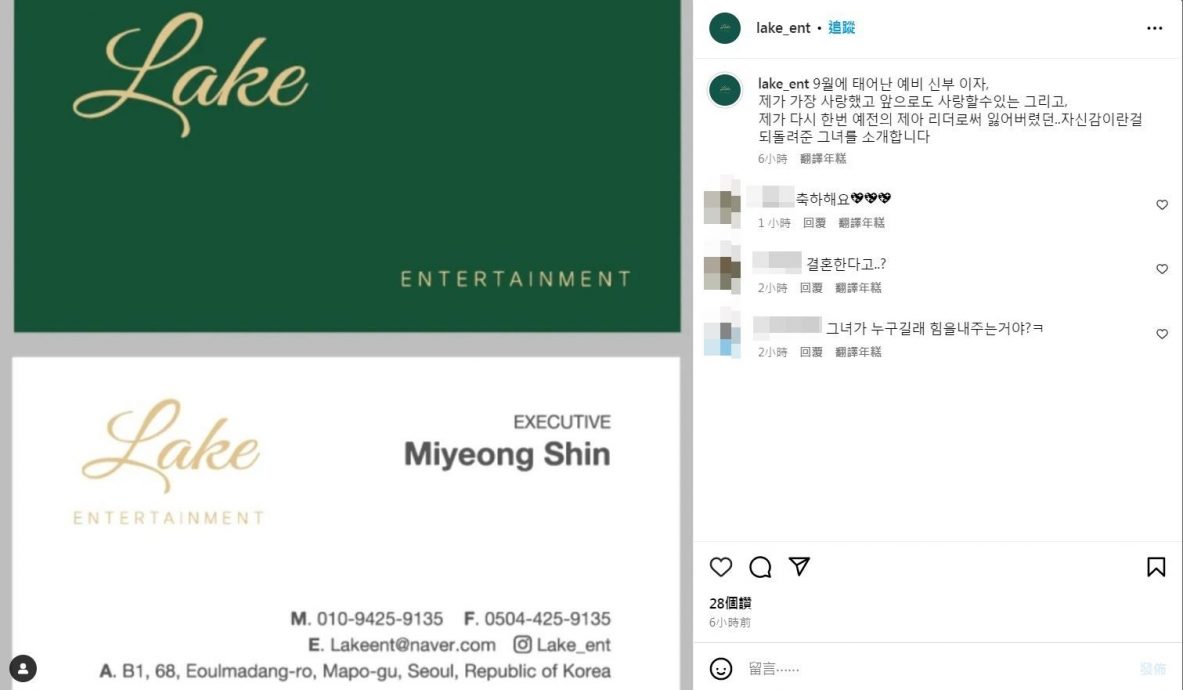1183x690 pixels.
Task: Open the comment bubble icon
Action: click(760, 566)
